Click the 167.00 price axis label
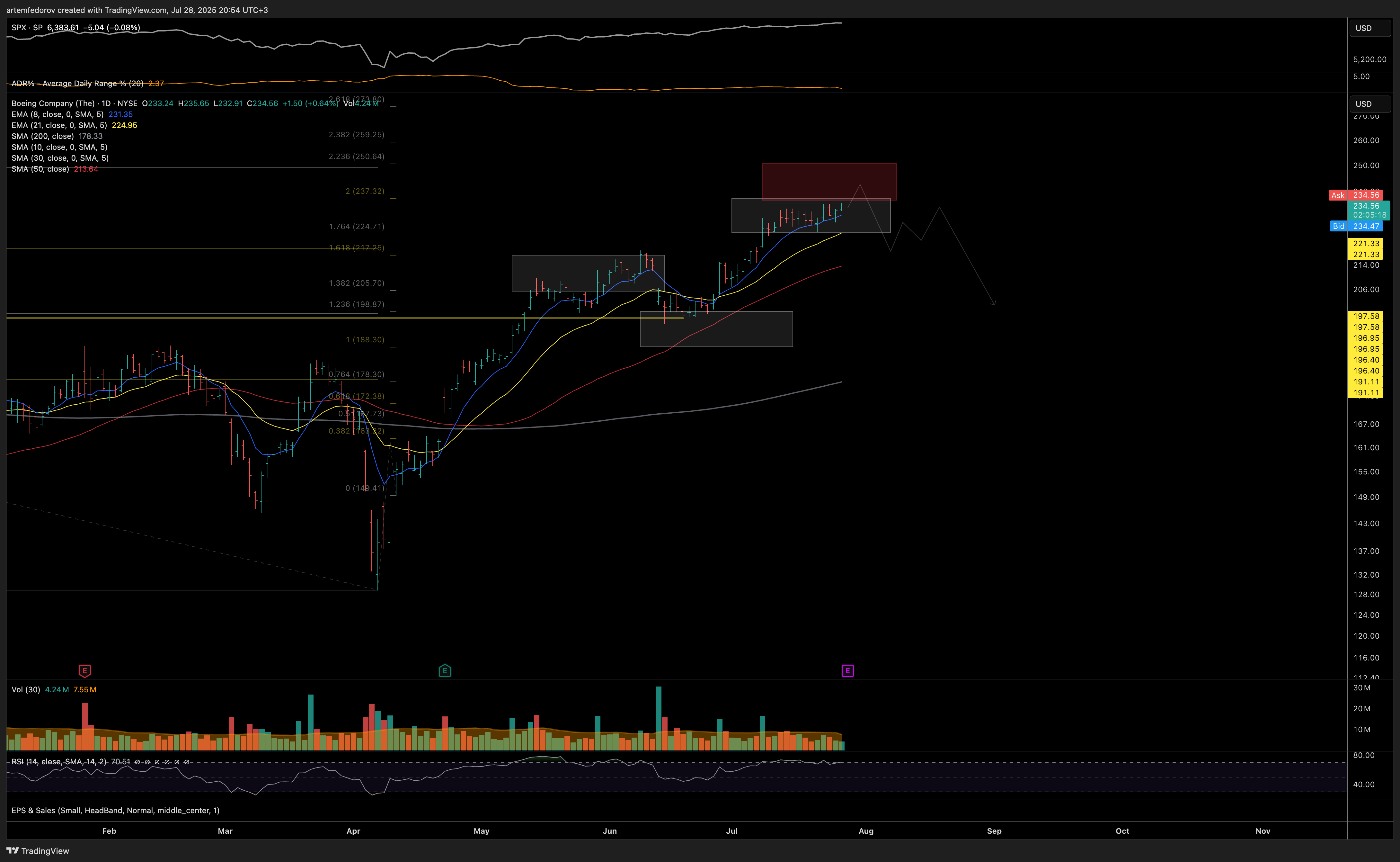 point(1366,424)
